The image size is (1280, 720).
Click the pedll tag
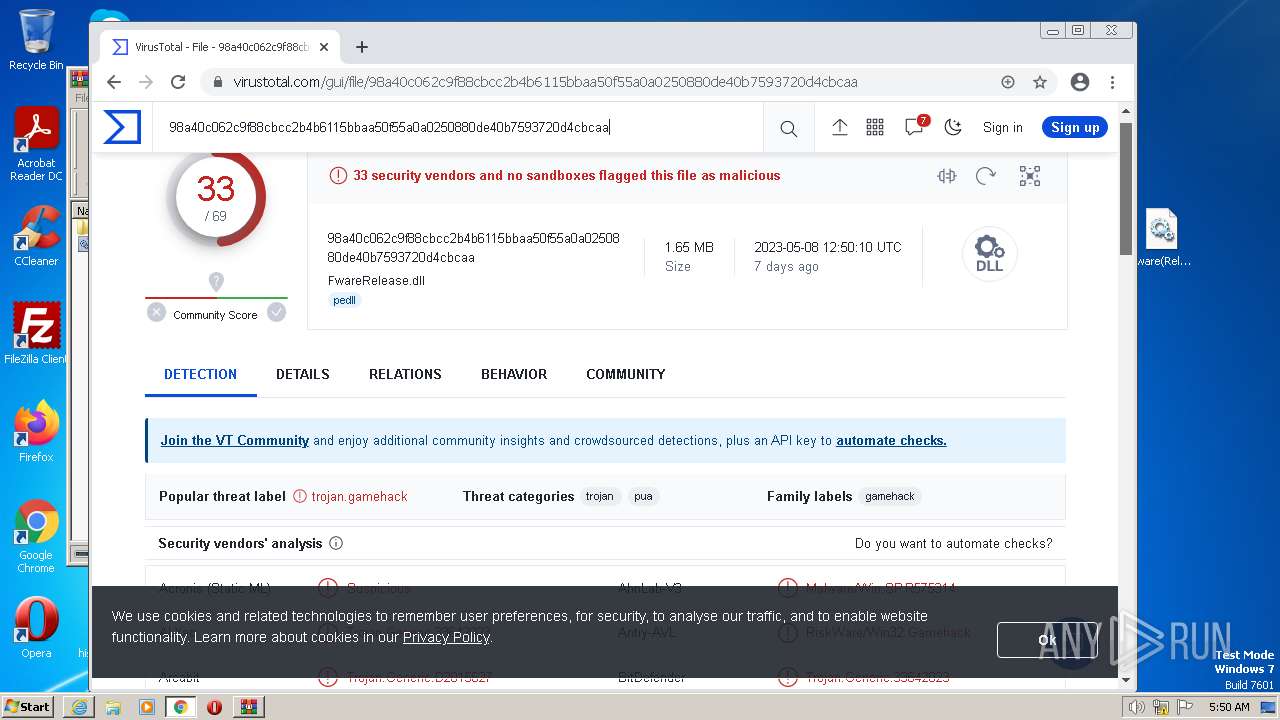(344, 300)
